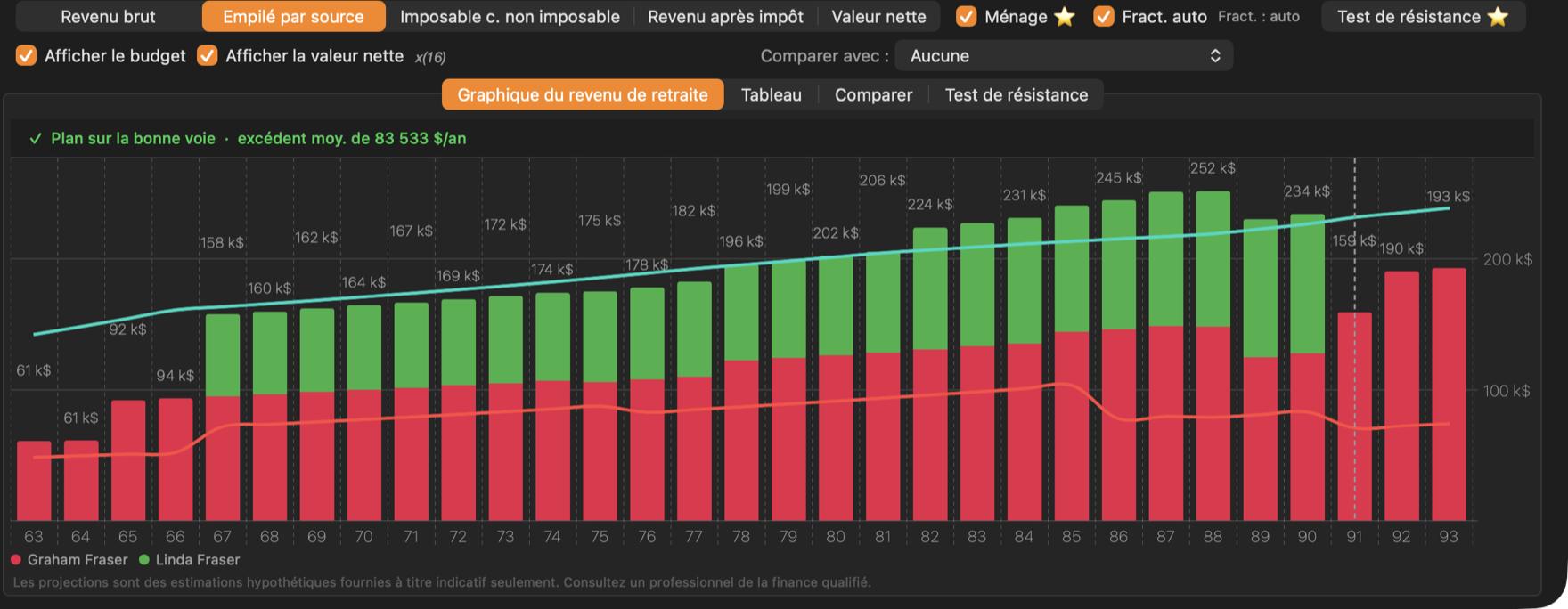Click the "Comparer avec :" label

pos(824,55)
